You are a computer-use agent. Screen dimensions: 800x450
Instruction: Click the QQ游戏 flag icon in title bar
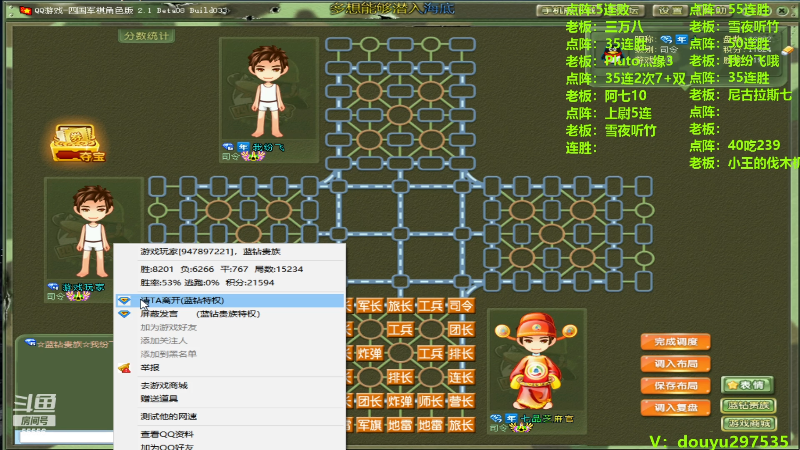point(25,10)
